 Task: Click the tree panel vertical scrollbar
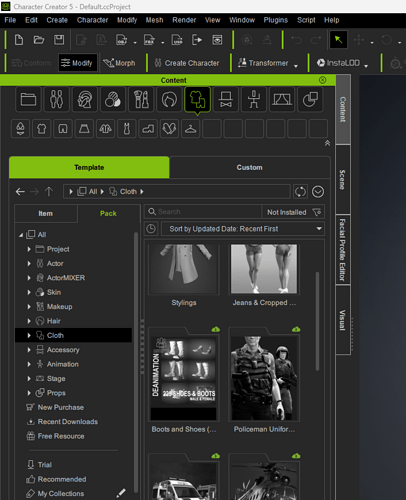[x=136, y=362]
